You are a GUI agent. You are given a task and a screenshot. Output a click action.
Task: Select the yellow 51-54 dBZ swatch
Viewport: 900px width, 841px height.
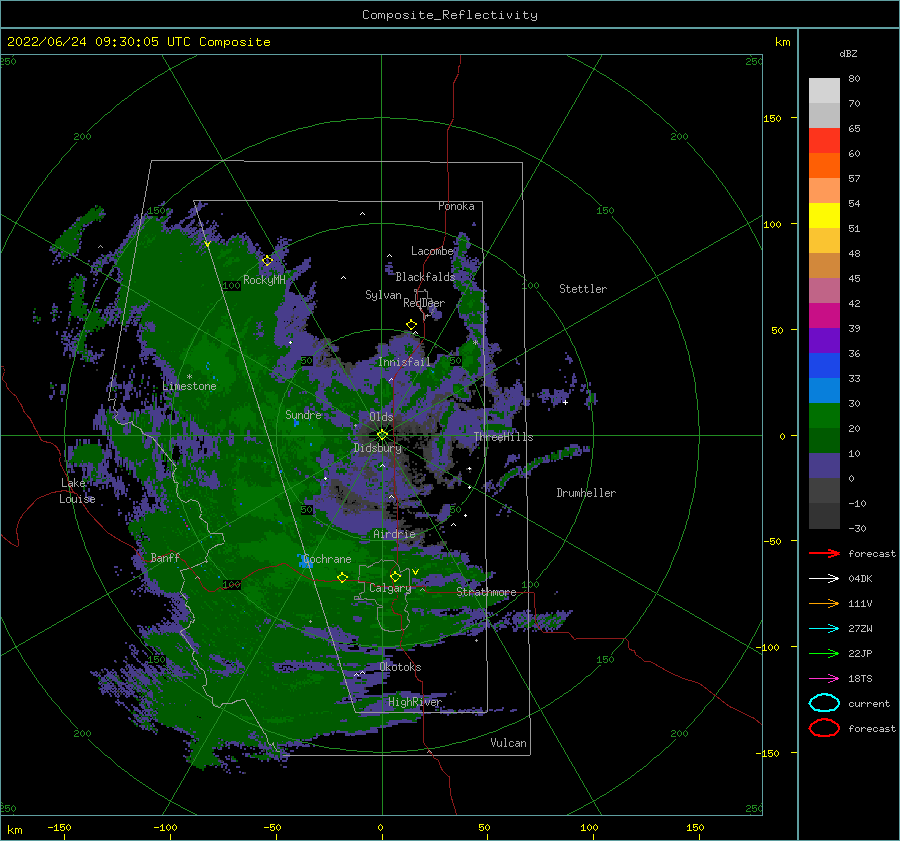824,215
